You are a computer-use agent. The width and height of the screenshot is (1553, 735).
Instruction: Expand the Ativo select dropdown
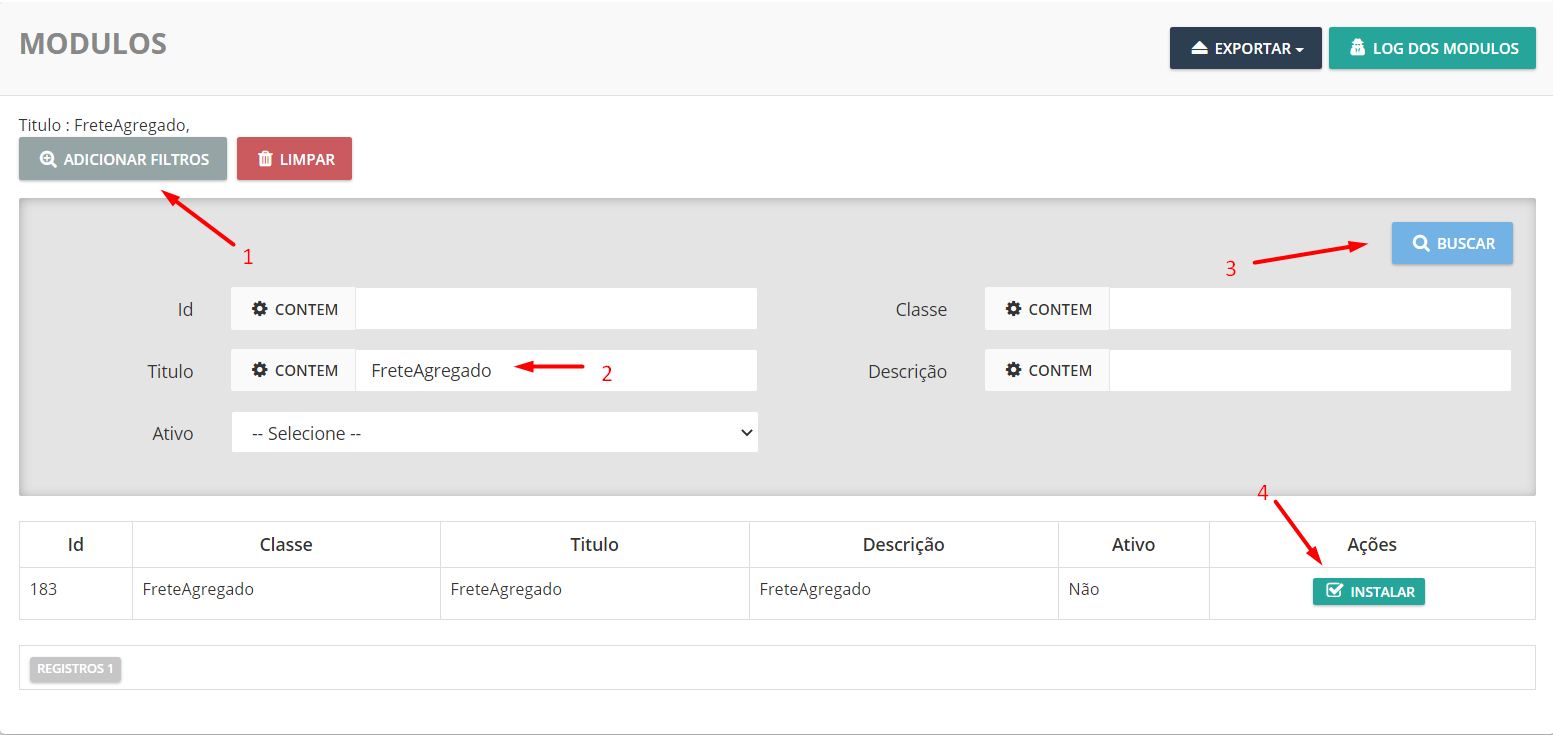[494, 433]
